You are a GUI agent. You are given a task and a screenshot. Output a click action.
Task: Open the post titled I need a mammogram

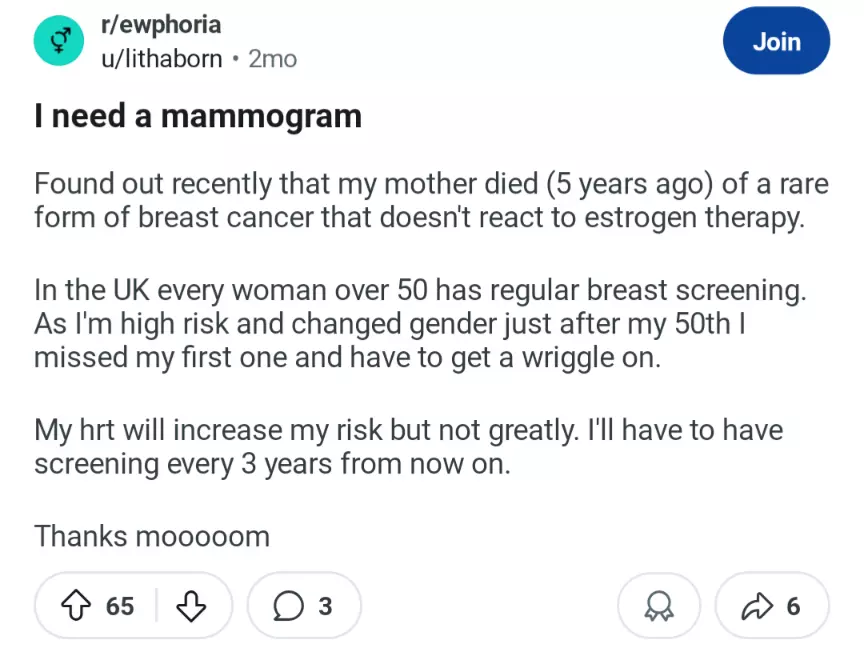click(x=197, y=117)
